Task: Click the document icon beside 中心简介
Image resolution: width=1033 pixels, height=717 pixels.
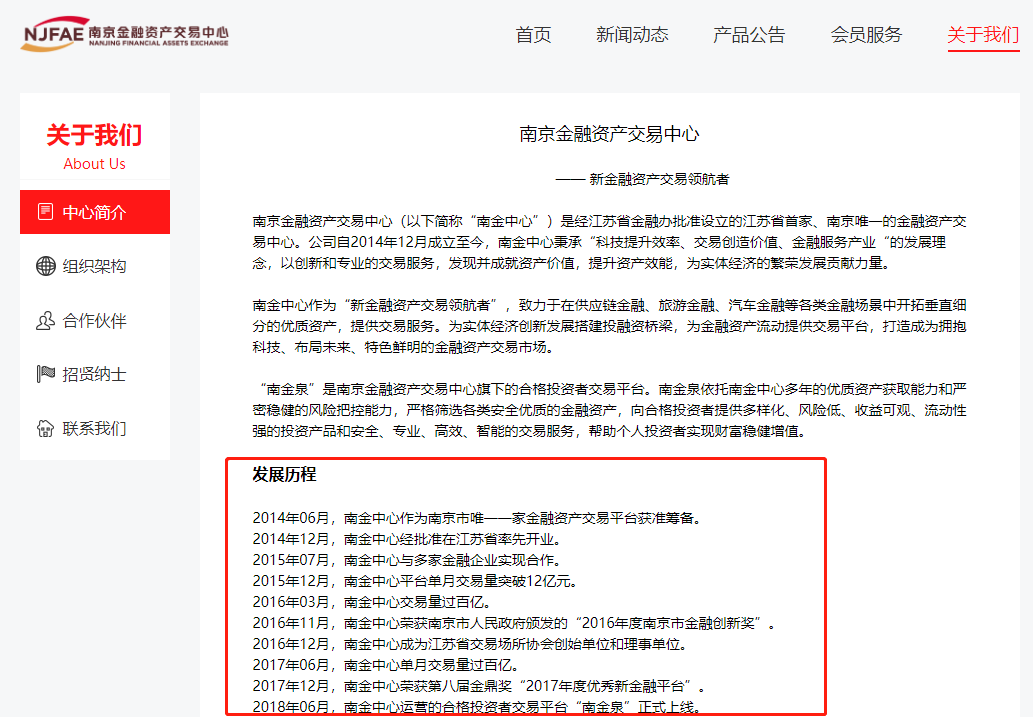Action: coord(45,212)
